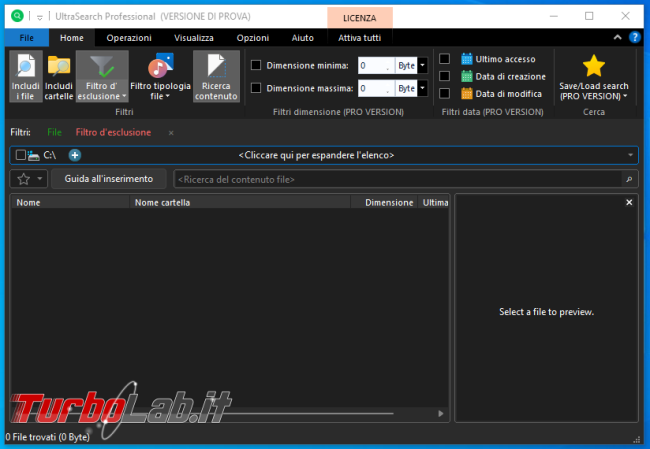Open the minimum size Byte unit dropdown
This screenshot has width=650, height=449.
click(x=422, y=66)
